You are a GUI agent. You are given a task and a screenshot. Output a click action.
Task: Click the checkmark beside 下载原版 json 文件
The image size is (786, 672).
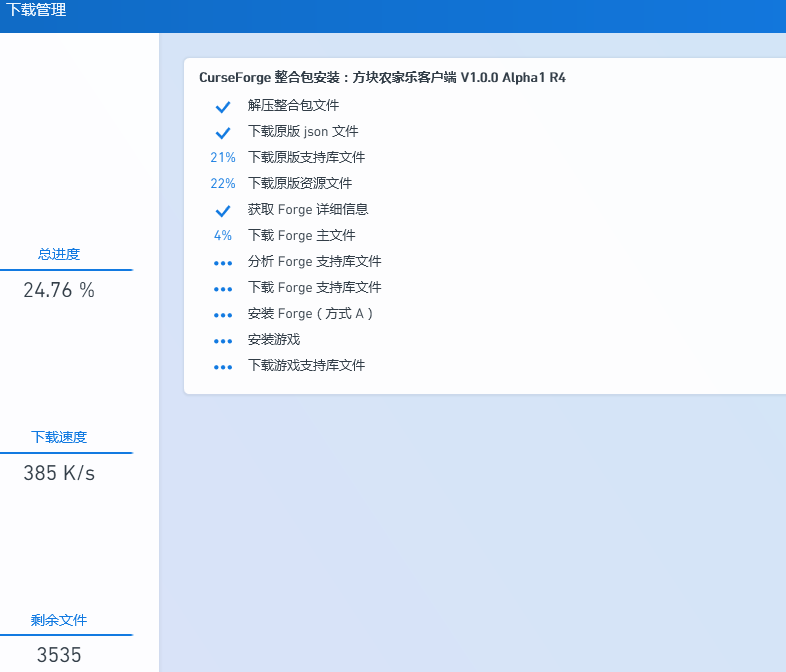click(223, 133)
